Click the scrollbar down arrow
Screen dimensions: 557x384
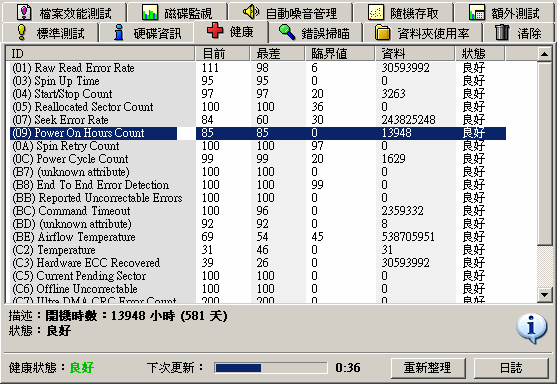[x=545, y=294]
